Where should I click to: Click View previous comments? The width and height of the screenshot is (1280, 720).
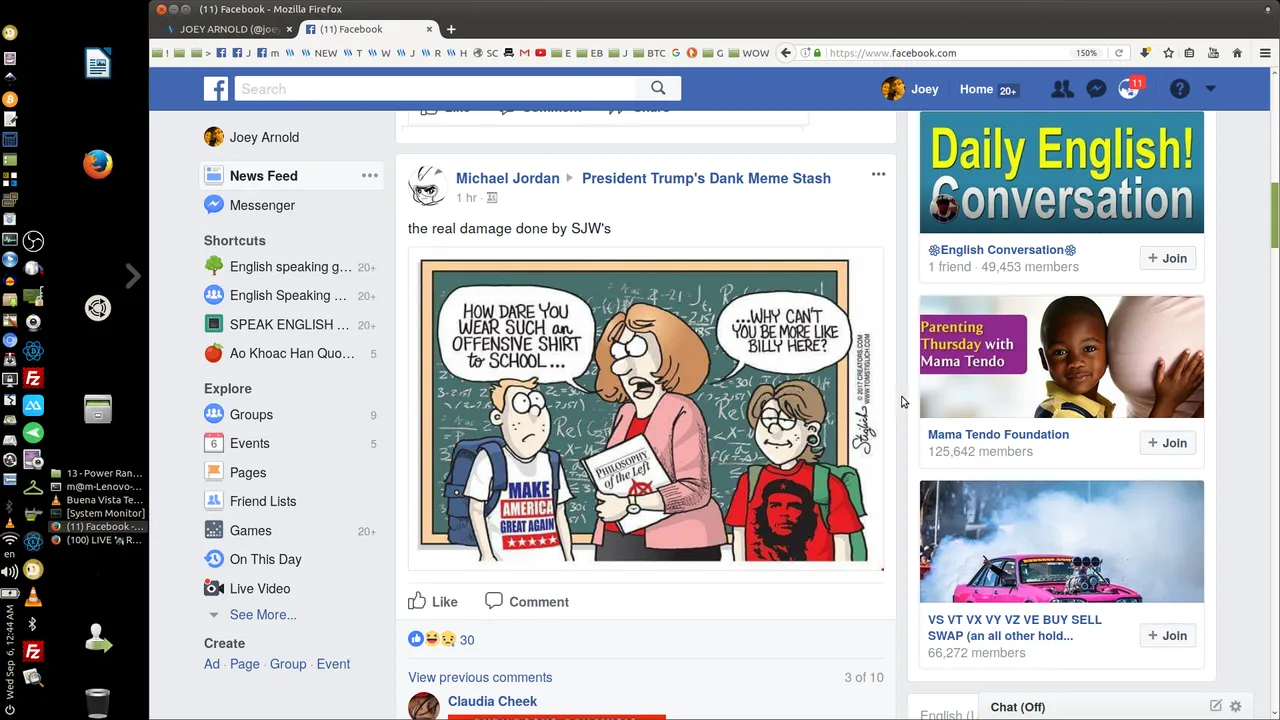480,678
